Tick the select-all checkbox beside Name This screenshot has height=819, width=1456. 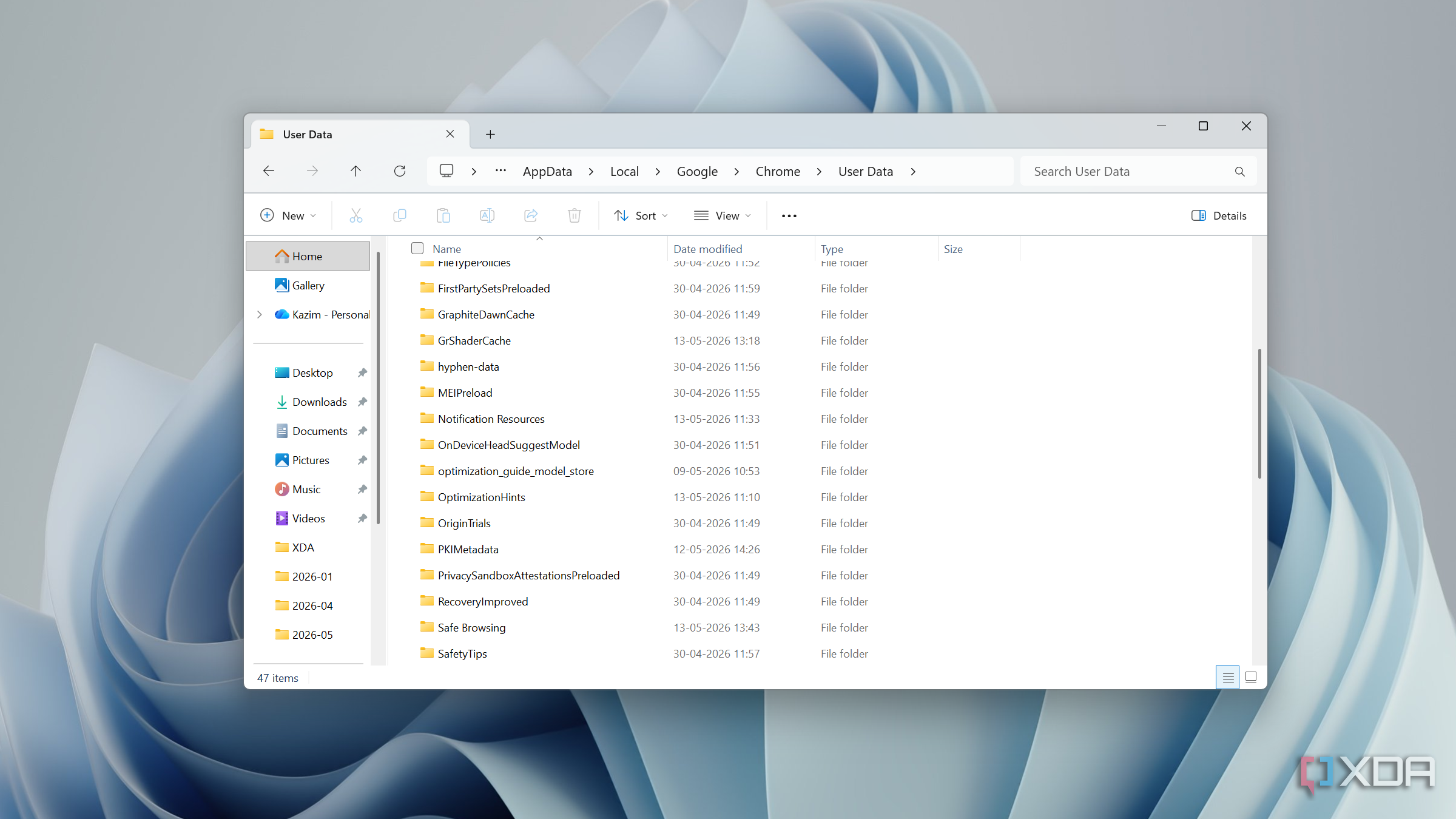[x=417, y=248]
